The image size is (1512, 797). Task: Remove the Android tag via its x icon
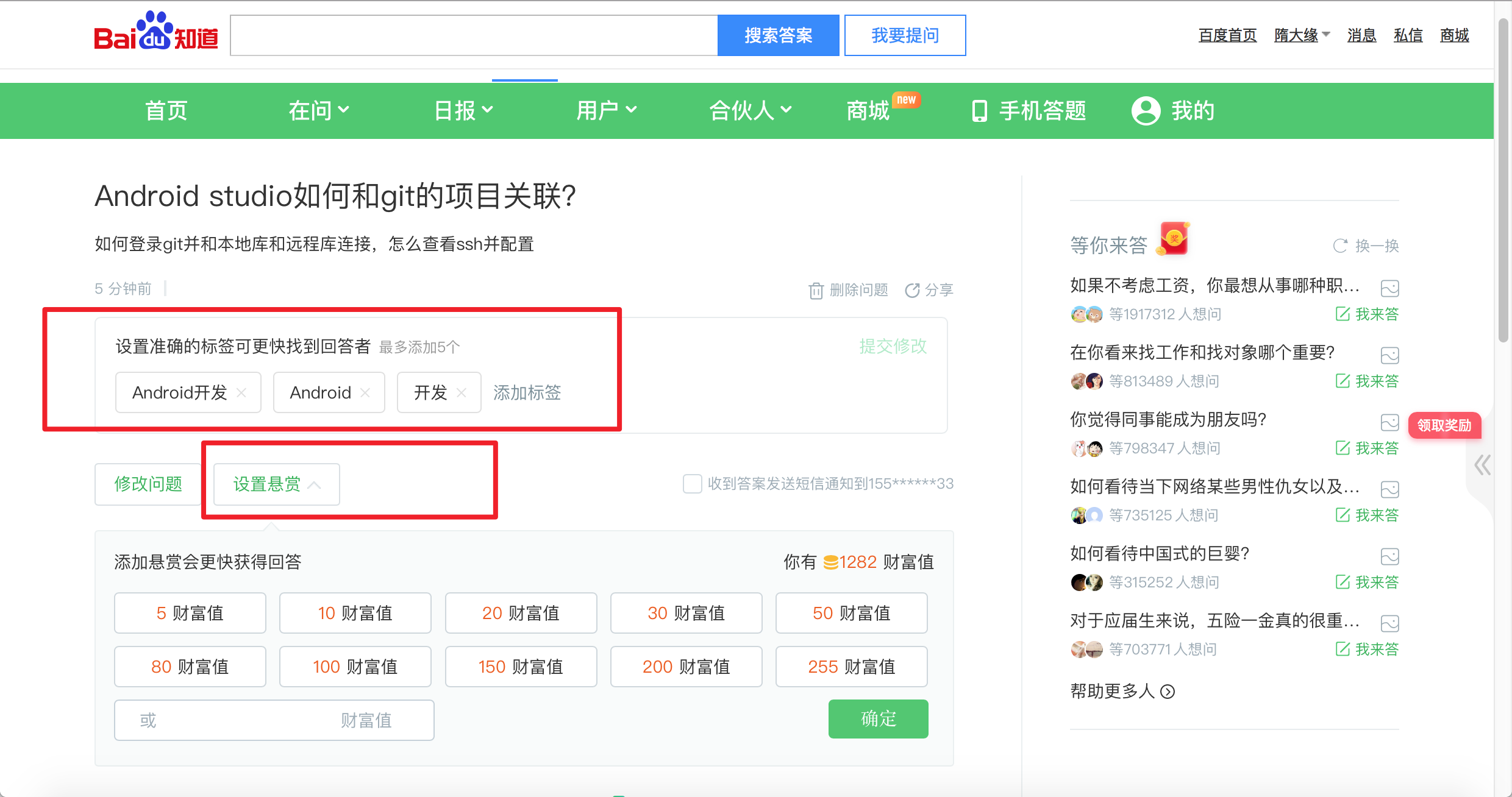point(366,392)
